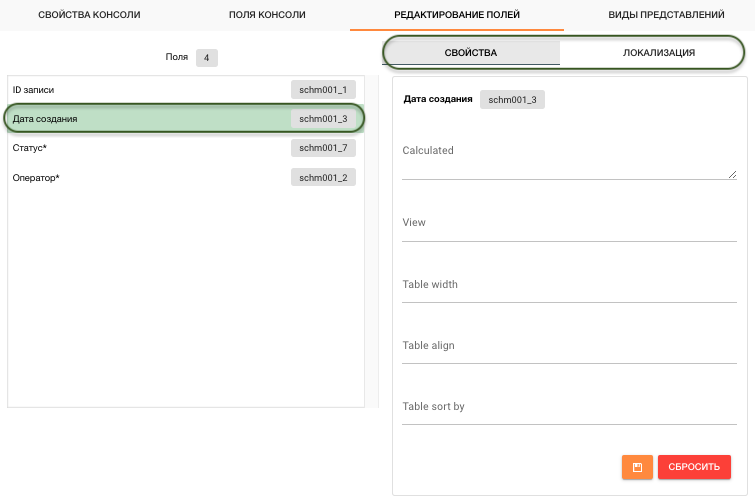Open the СВОЙСТВА КОНСОЛИ tab
The height and width of the screenshot is (499, 755).
click(x=89, y=15)
